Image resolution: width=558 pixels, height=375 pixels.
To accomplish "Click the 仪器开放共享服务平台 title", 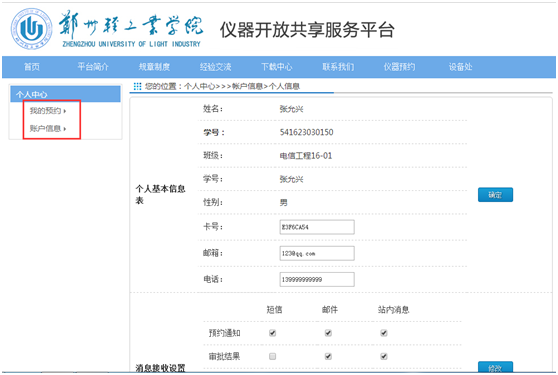I will pos(307,30).
